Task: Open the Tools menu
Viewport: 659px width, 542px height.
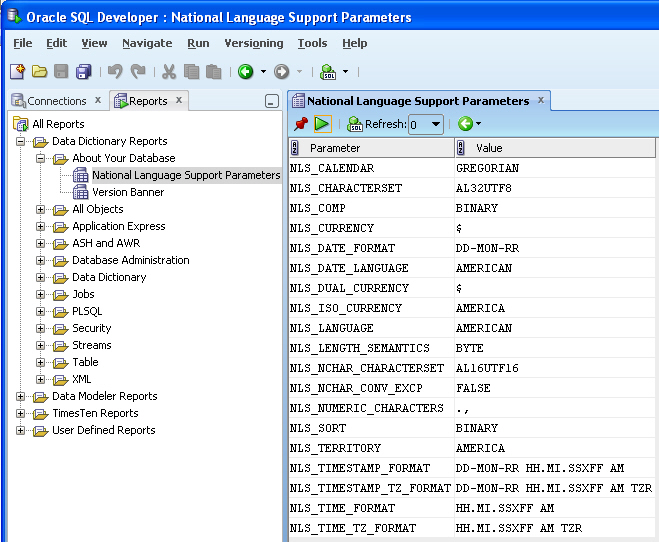Action: (312, 43)
